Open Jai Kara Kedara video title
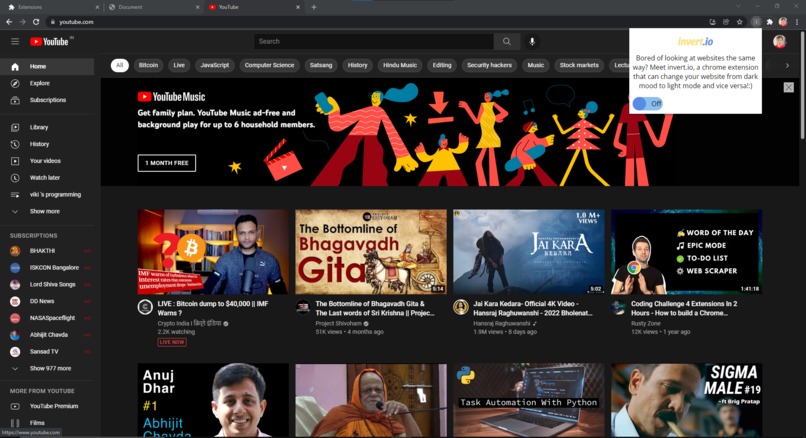 click(x=533, y=308)
